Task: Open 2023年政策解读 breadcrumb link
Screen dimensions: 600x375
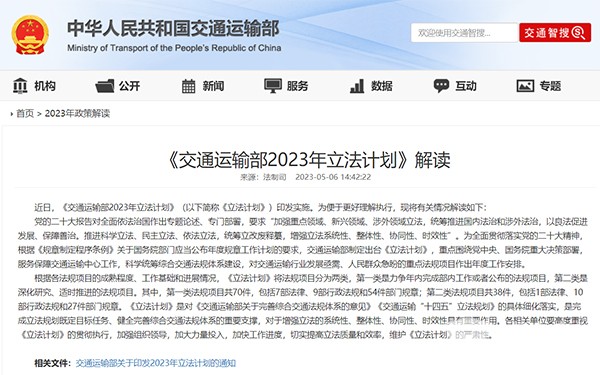Action: (x=77, y=113)
